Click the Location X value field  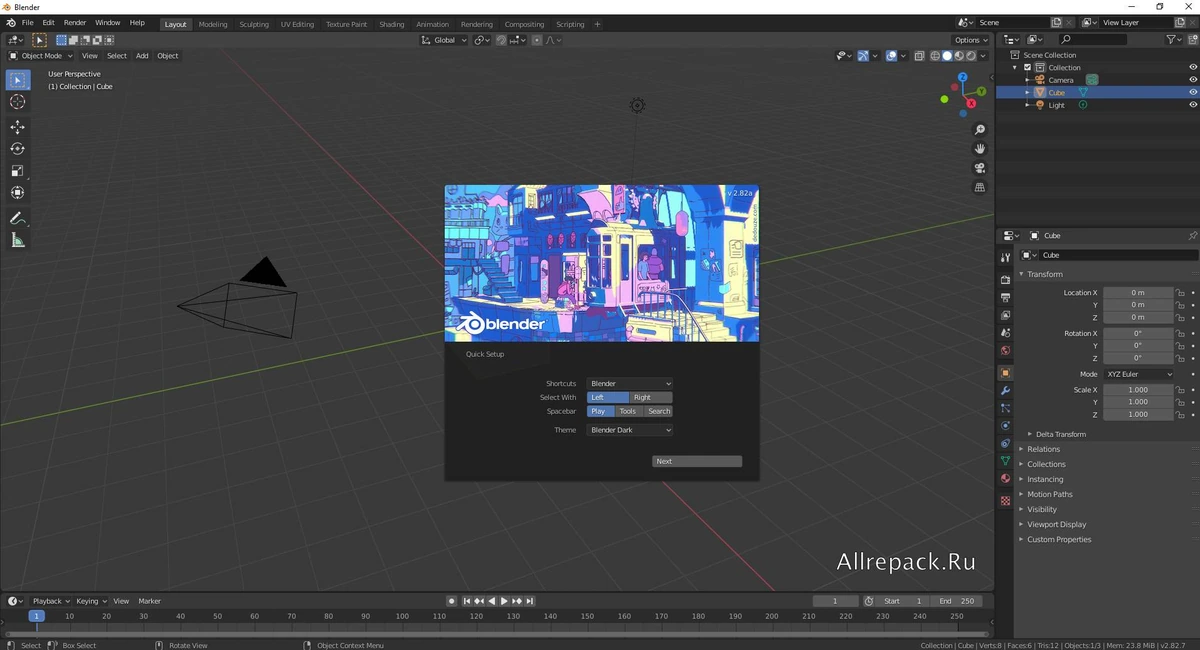click(1138, 293)
